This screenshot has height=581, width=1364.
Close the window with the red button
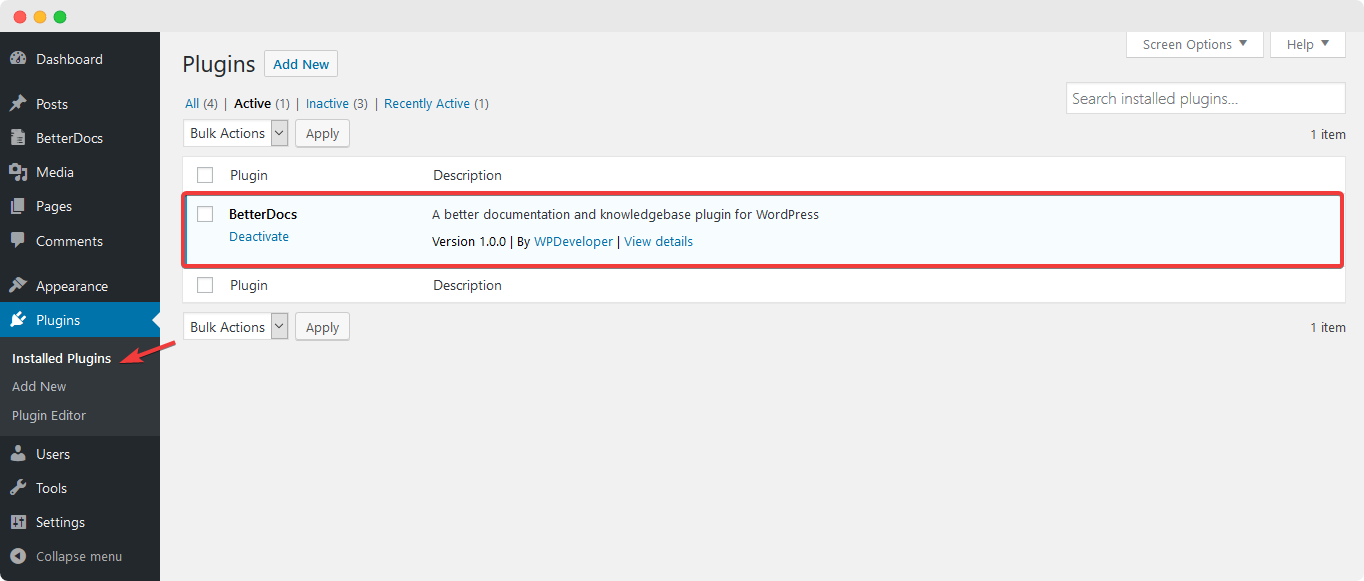click(20, 17)
